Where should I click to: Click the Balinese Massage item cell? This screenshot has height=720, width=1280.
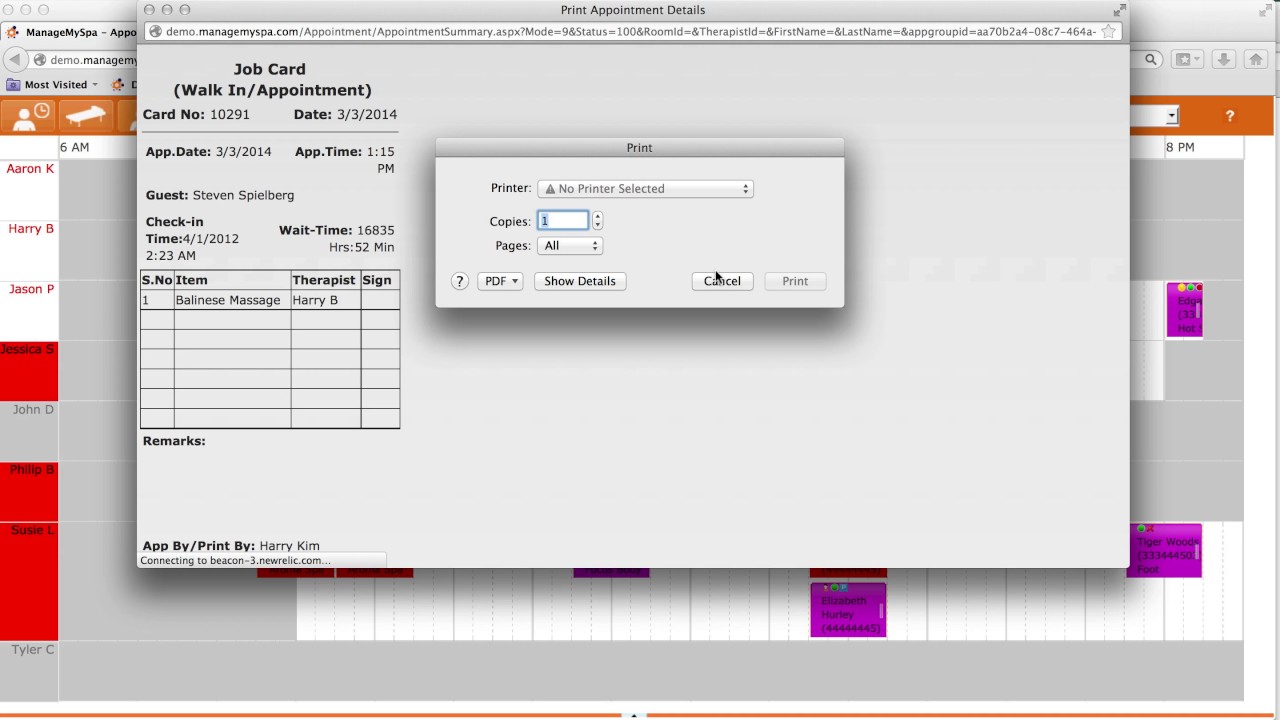pos(232,300)
